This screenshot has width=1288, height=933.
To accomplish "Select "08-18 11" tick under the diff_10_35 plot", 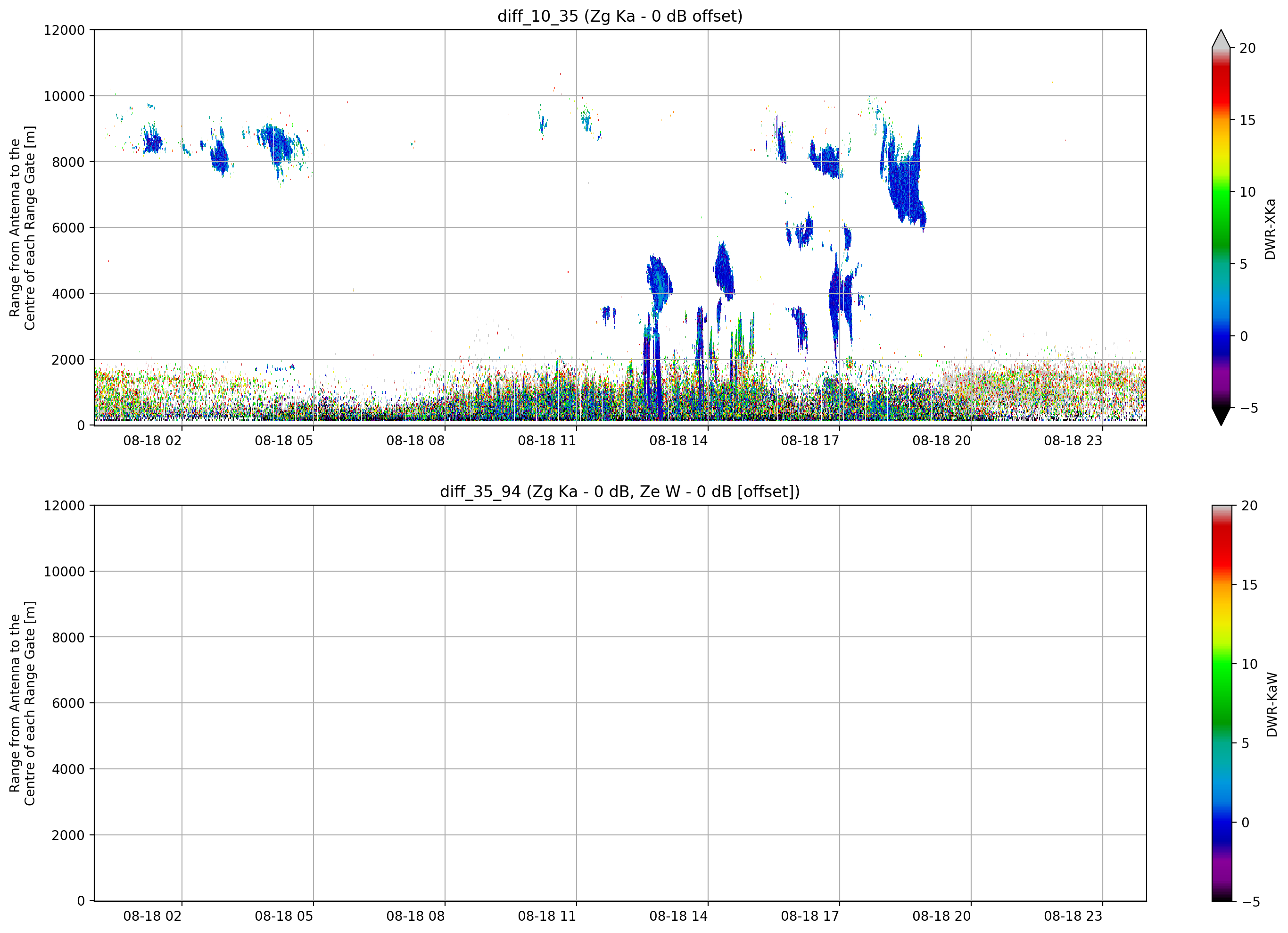I will point(547,441).
